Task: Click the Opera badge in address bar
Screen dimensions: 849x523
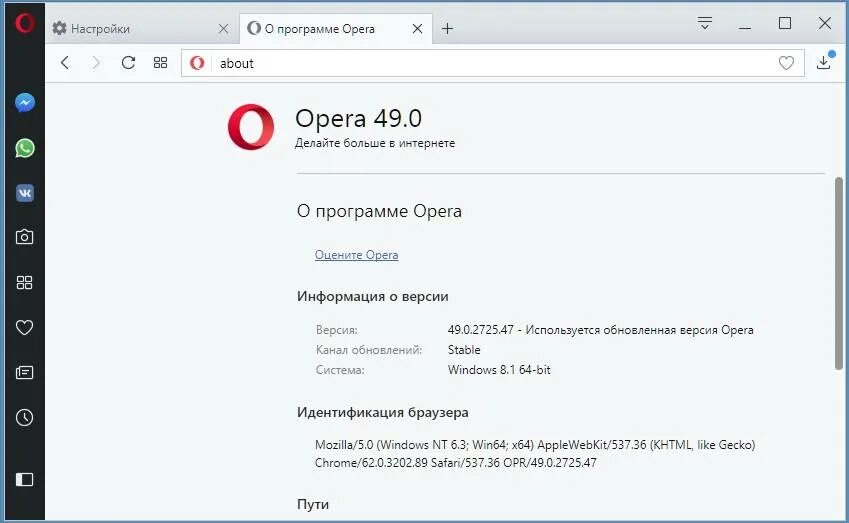Action: coord(197,63)
